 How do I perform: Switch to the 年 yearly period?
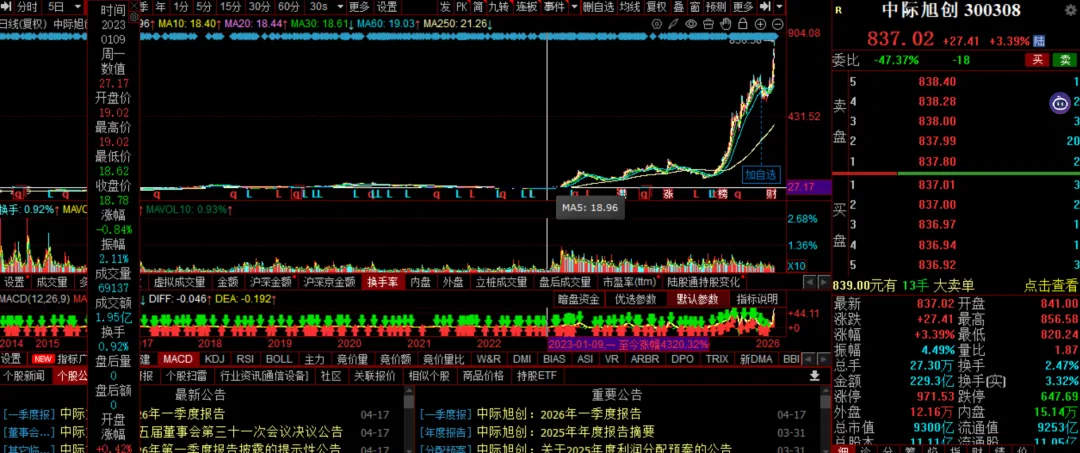(160, 7)
